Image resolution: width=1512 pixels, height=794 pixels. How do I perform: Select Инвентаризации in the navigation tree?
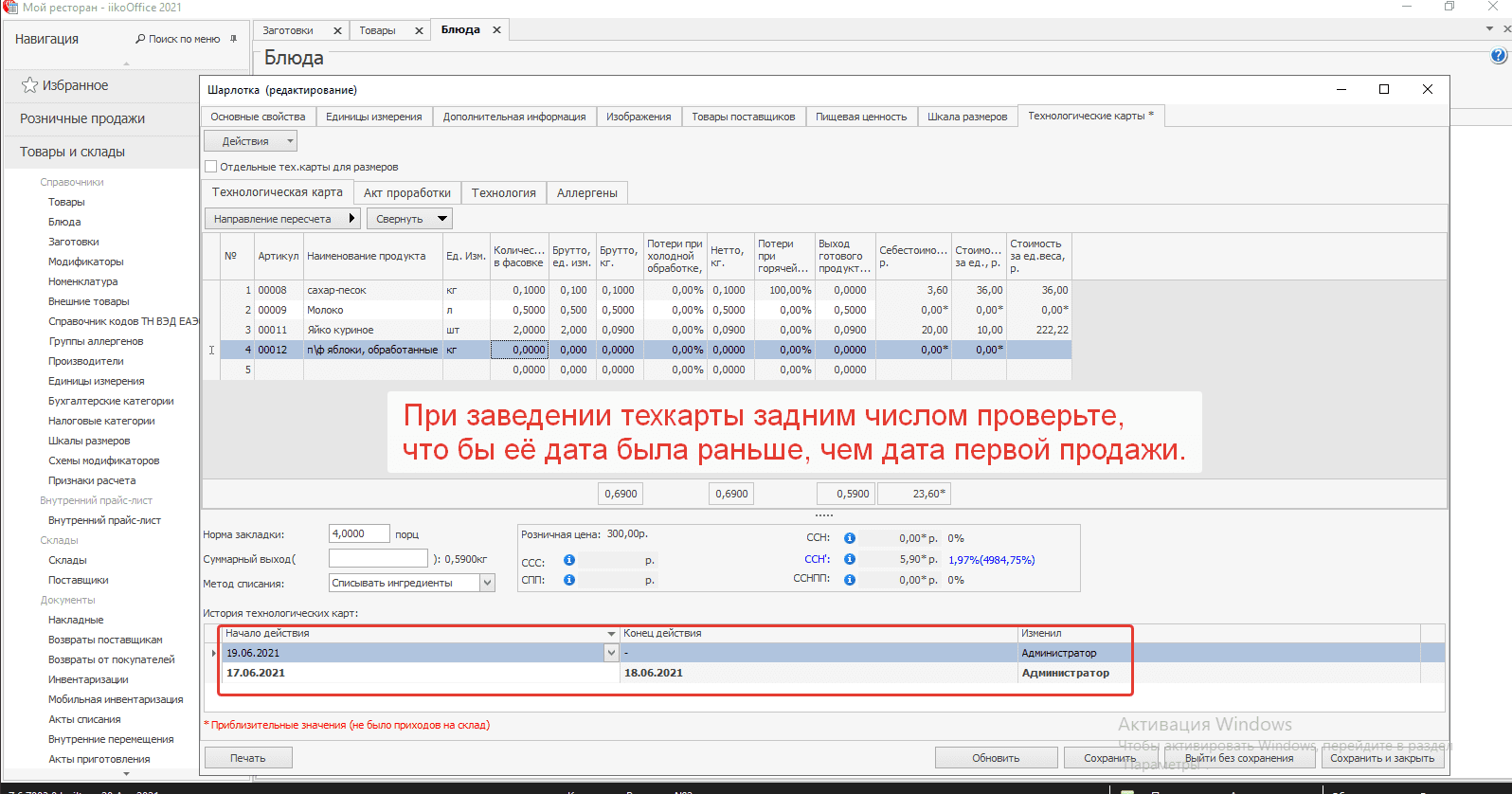point(88,679)
